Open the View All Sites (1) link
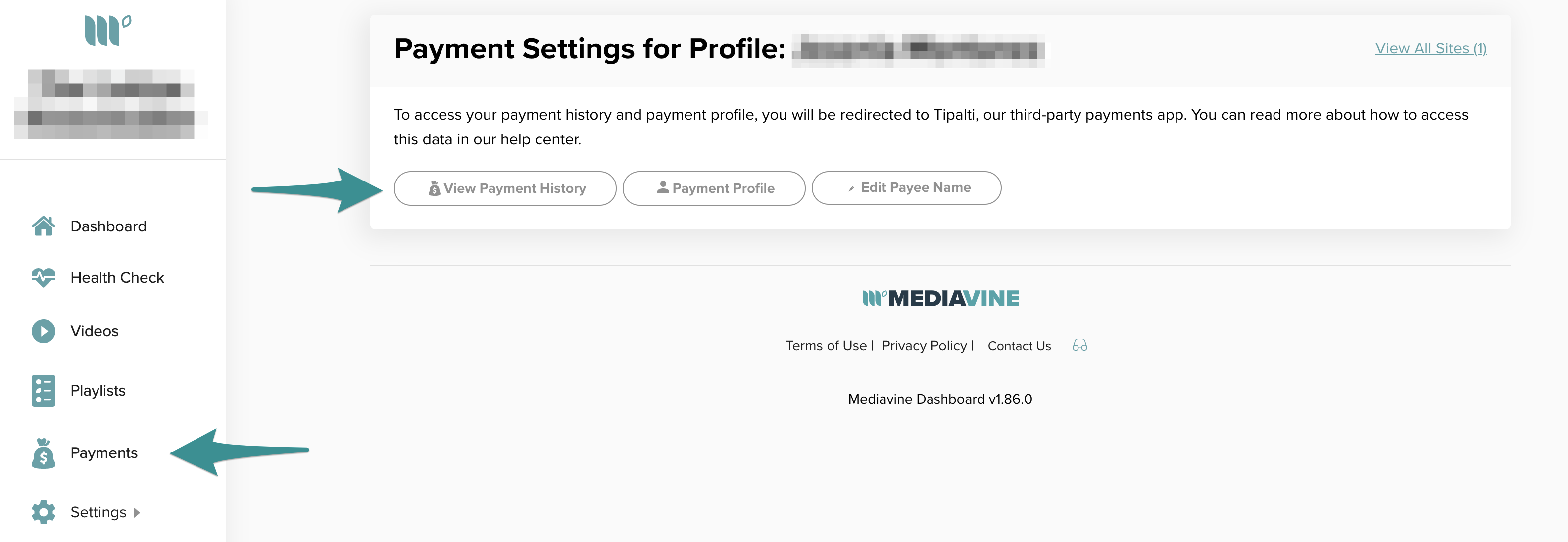Image resolution: width=1568 pixels, height=542 pixels. (x=1430, y=48)
